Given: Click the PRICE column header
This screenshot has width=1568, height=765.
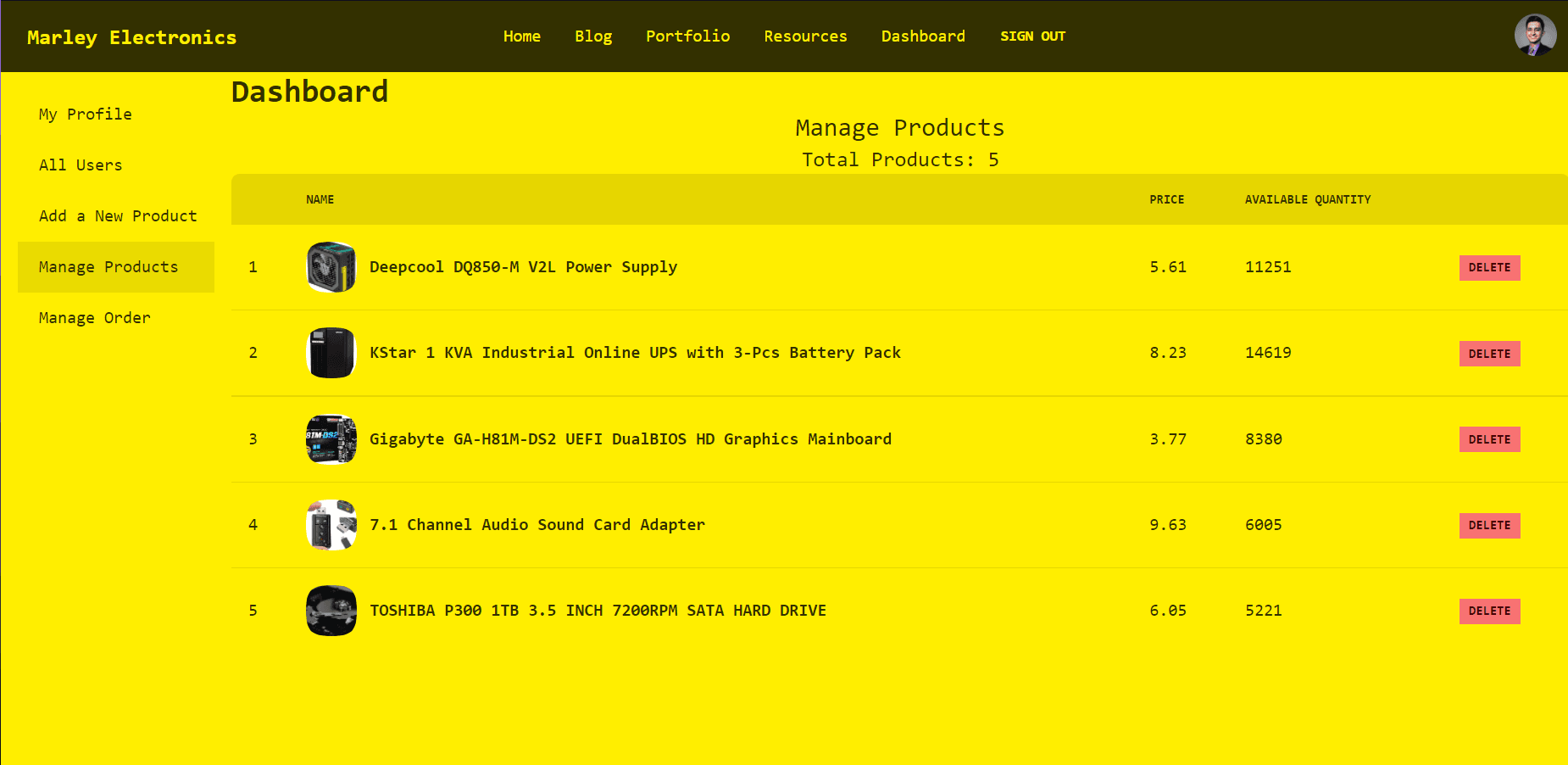Looking at the screenshot, I should [1166, 200].
